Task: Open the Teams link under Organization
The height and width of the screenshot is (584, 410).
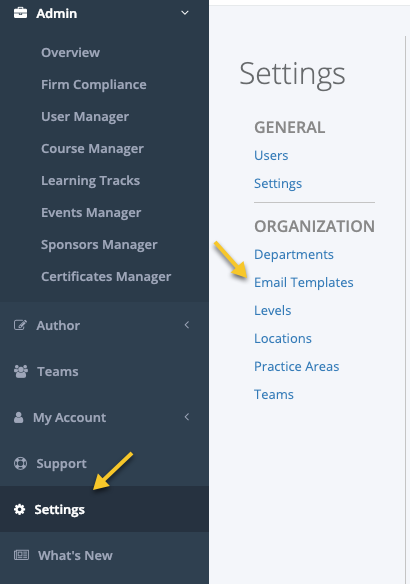Action: 274,394
